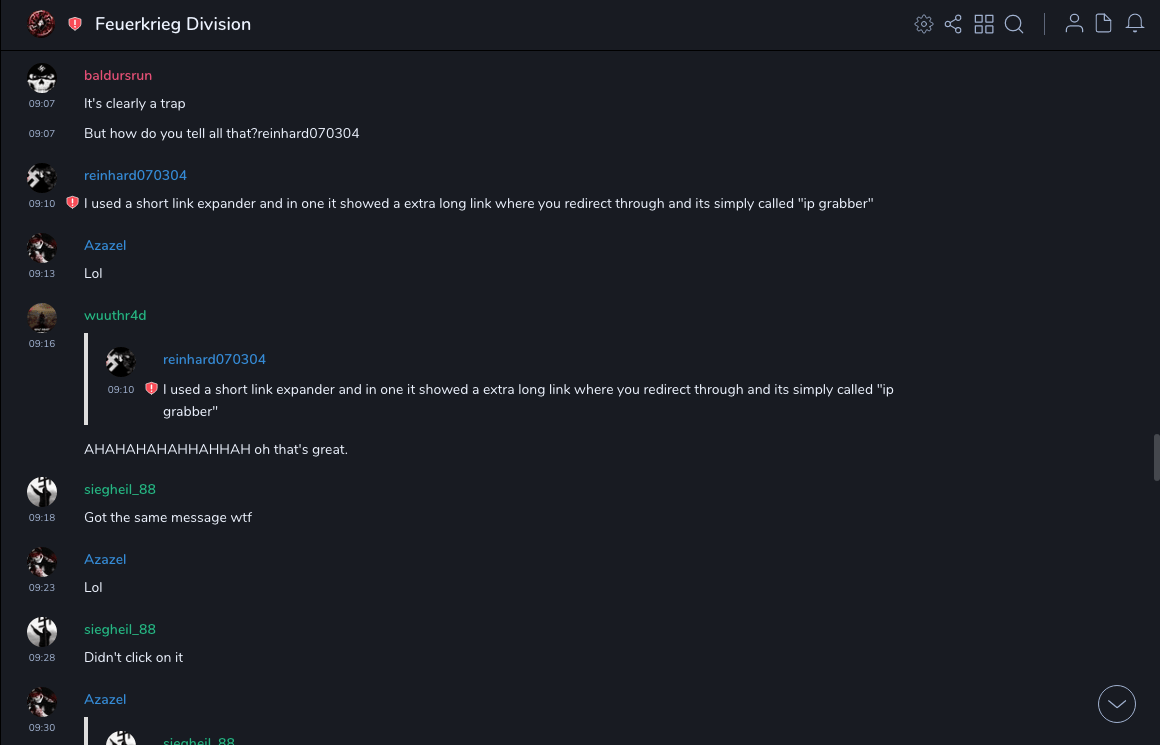
Task: Click the Feuerkrieg Division channel avatar
Action: pyautogui.click(x=41, y=24)
